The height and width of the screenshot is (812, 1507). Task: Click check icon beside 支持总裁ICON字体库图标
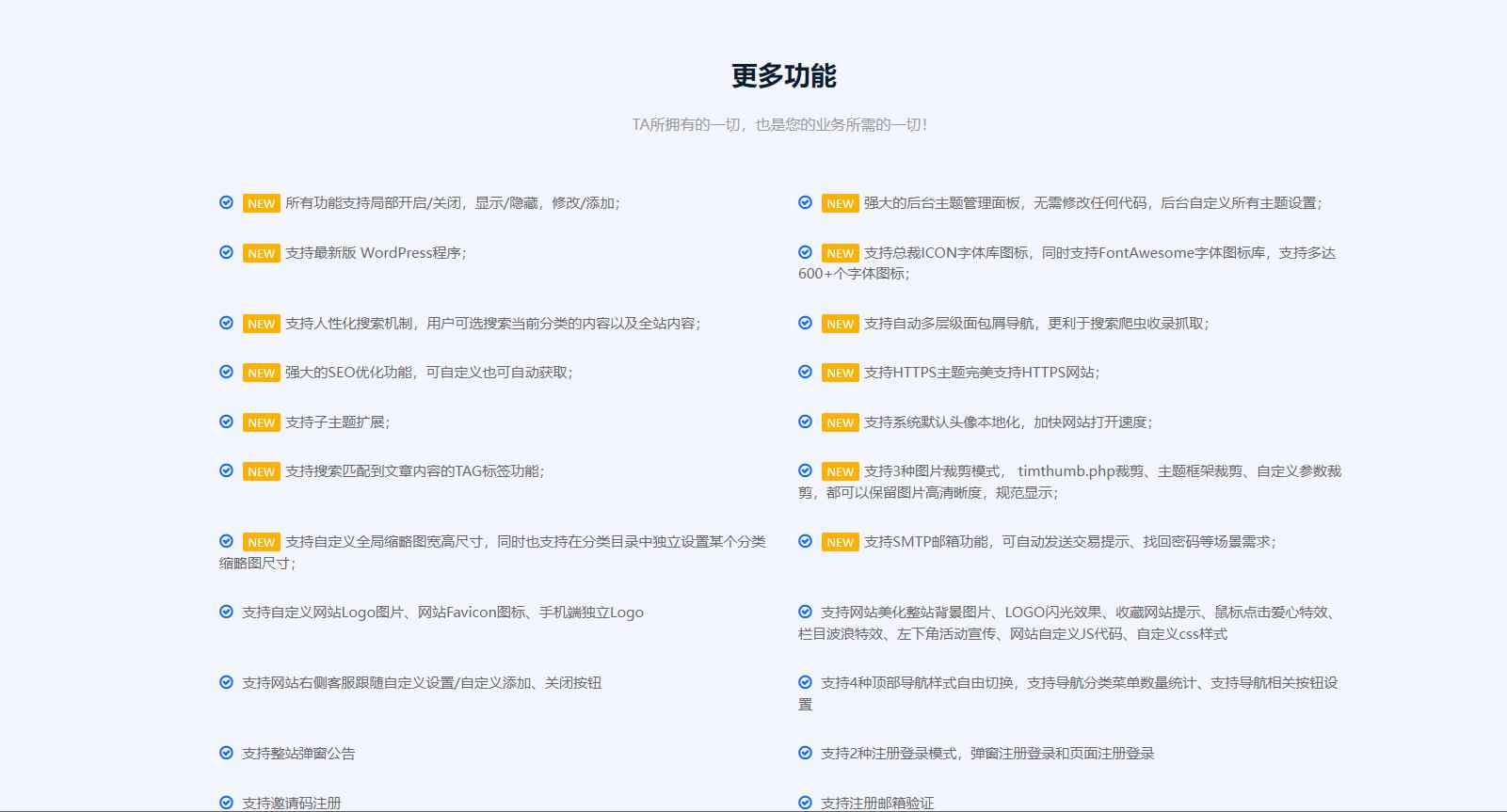[x=805, y=252]
